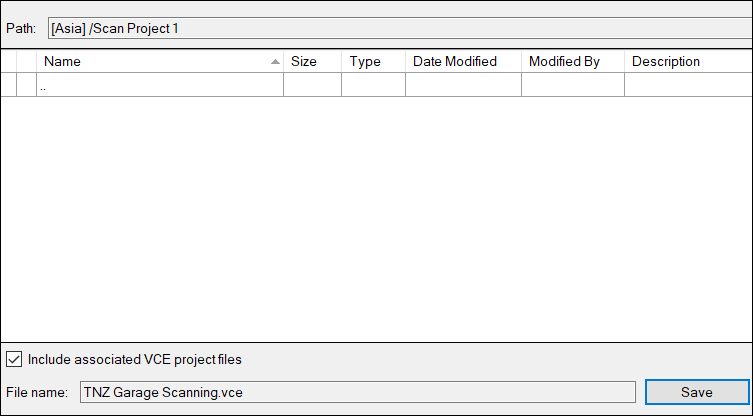Click the Path field showing Scan Project 1

[398, 28]
